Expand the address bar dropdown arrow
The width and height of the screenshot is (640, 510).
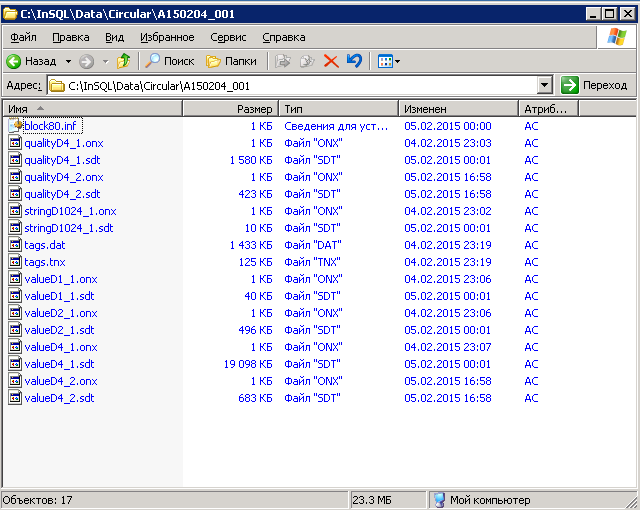545,86
